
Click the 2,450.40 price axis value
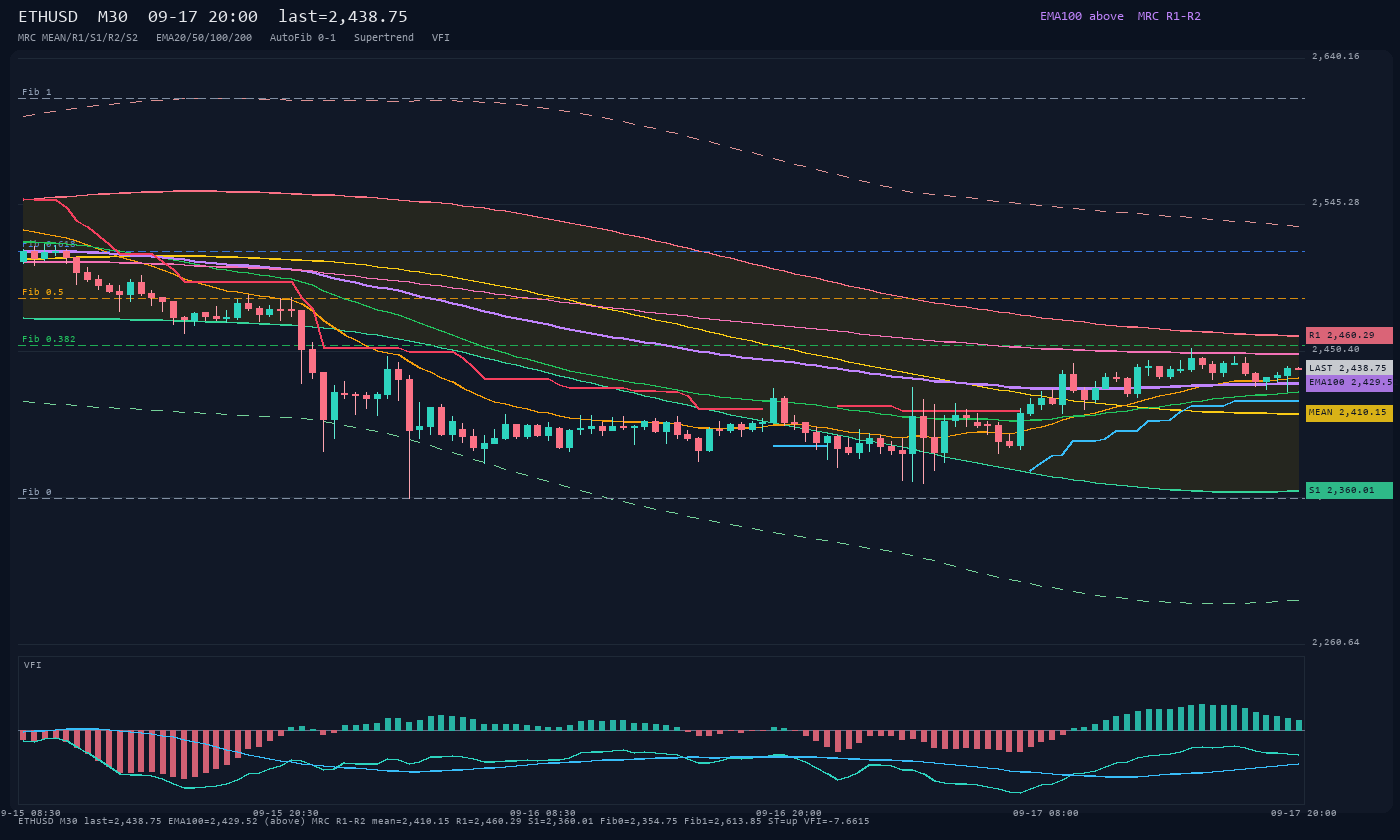pyautogui.click(x=1336, y=349)
